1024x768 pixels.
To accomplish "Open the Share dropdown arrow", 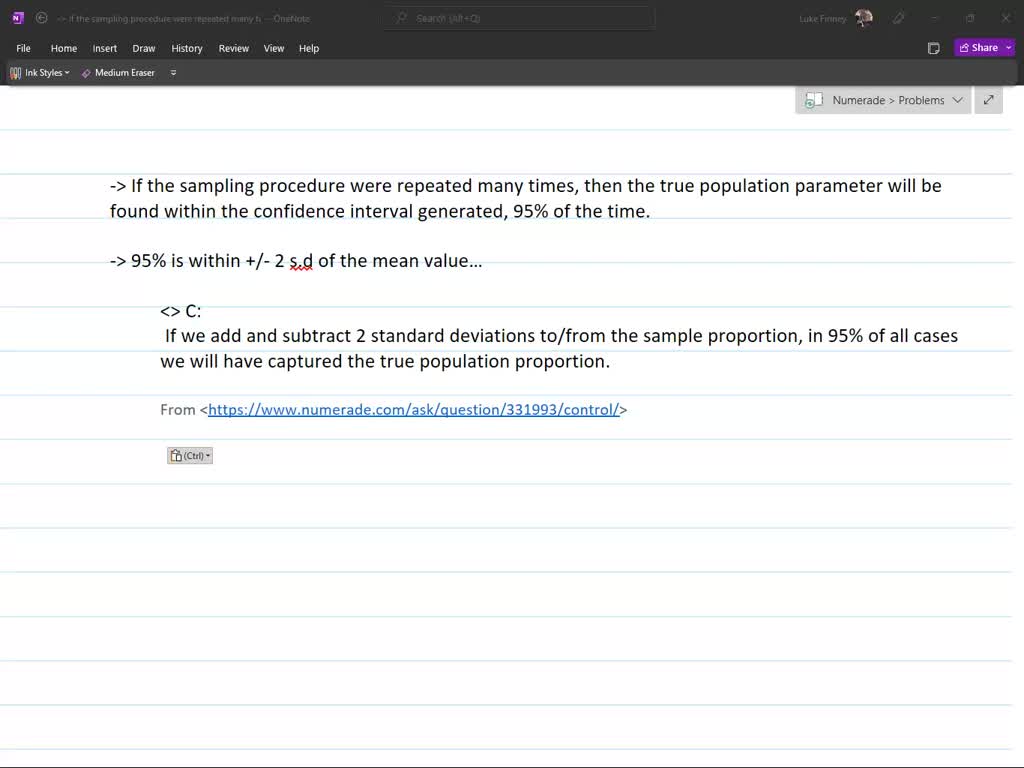I will [1008, 48].
